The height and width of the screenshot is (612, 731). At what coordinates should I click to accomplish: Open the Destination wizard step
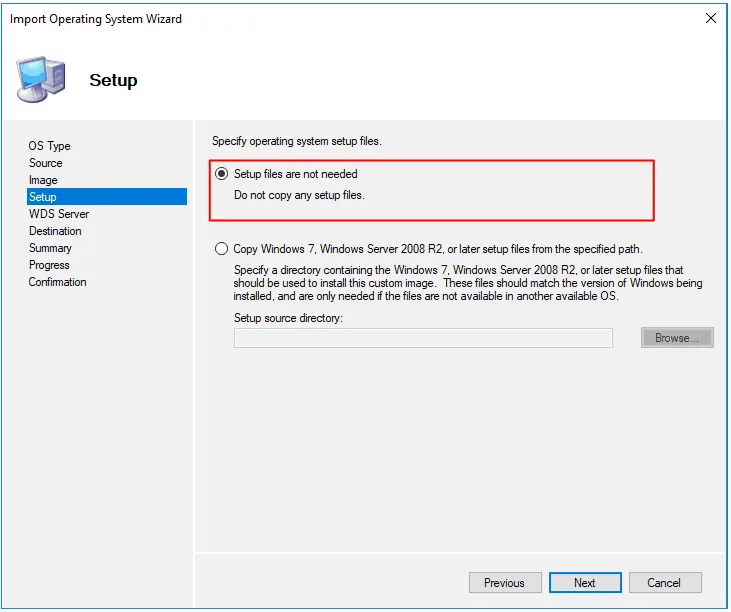[55, 231]
